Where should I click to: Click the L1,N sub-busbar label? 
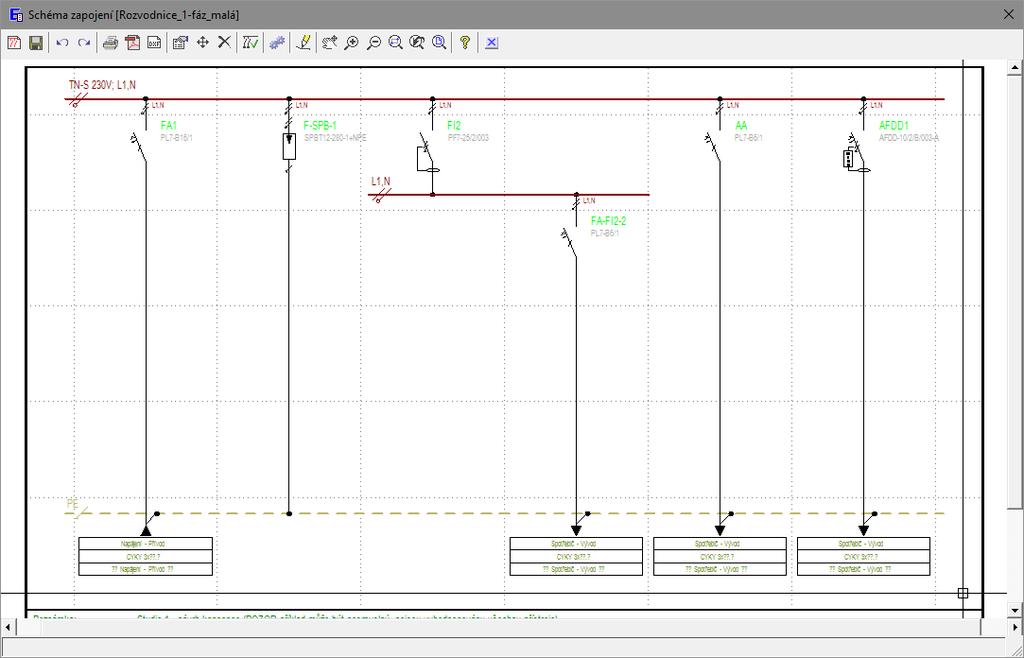click(x=381, y=181)
